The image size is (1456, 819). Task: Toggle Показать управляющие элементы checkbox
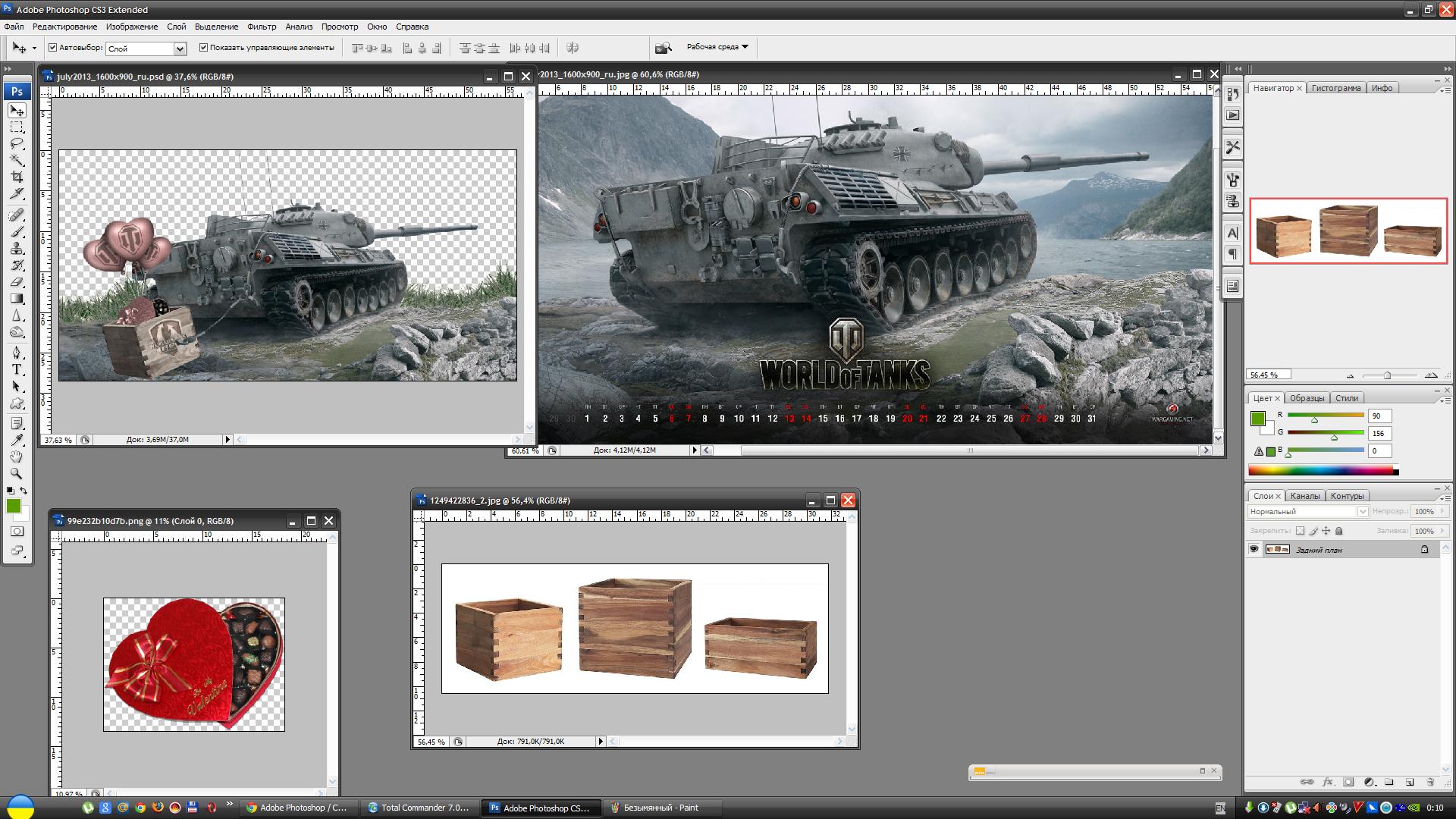coord(203,48)
